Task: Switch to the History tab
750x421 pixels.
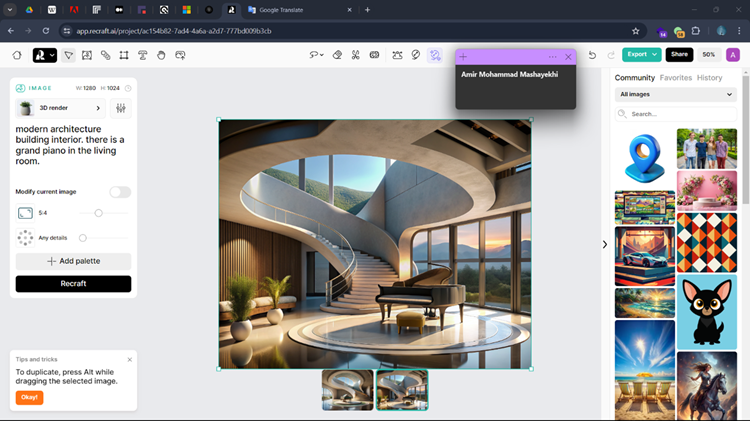Action: point(709,78)
